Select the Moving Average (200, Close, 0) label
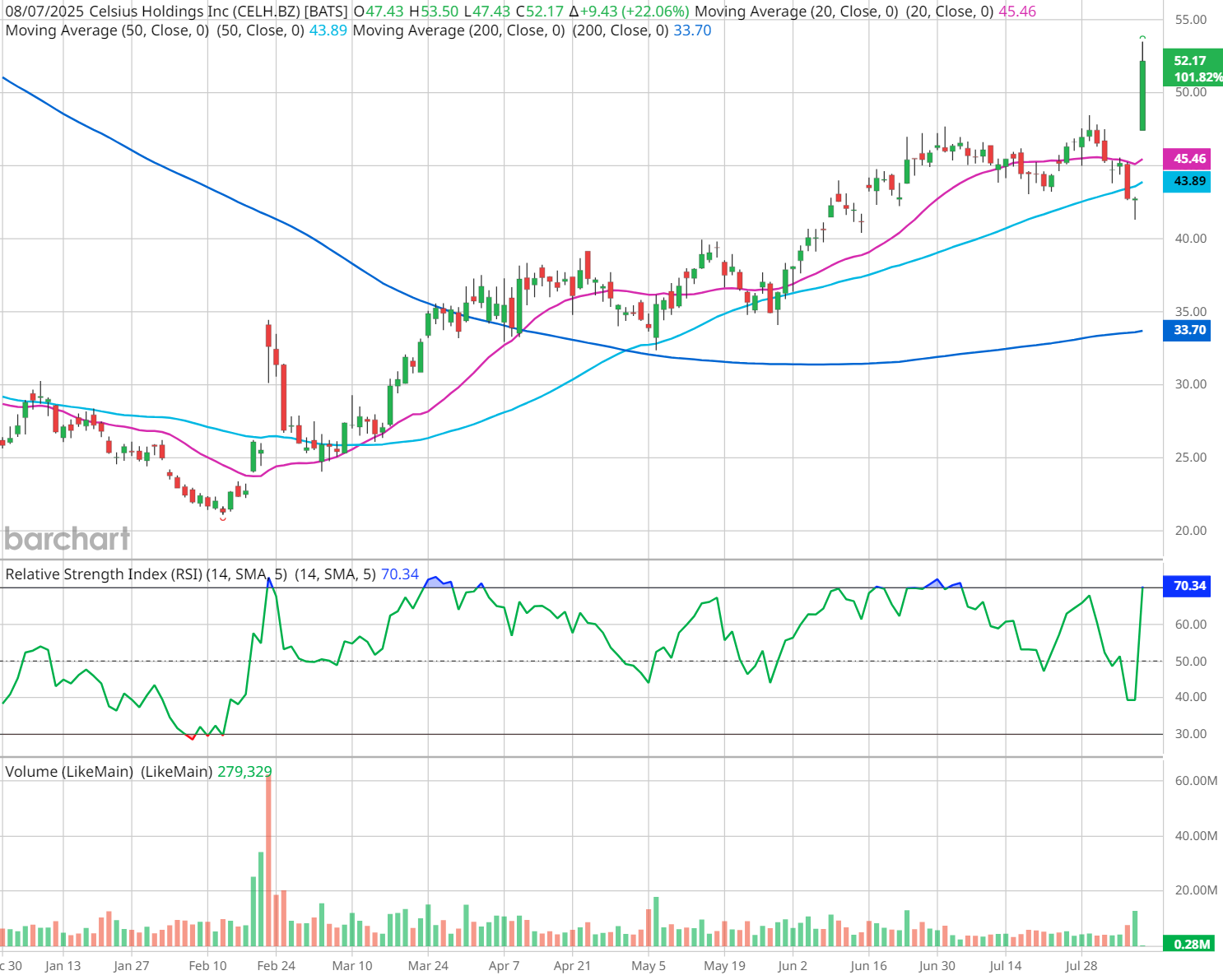This screenshot has width=1223, height=980. (458, 30)
